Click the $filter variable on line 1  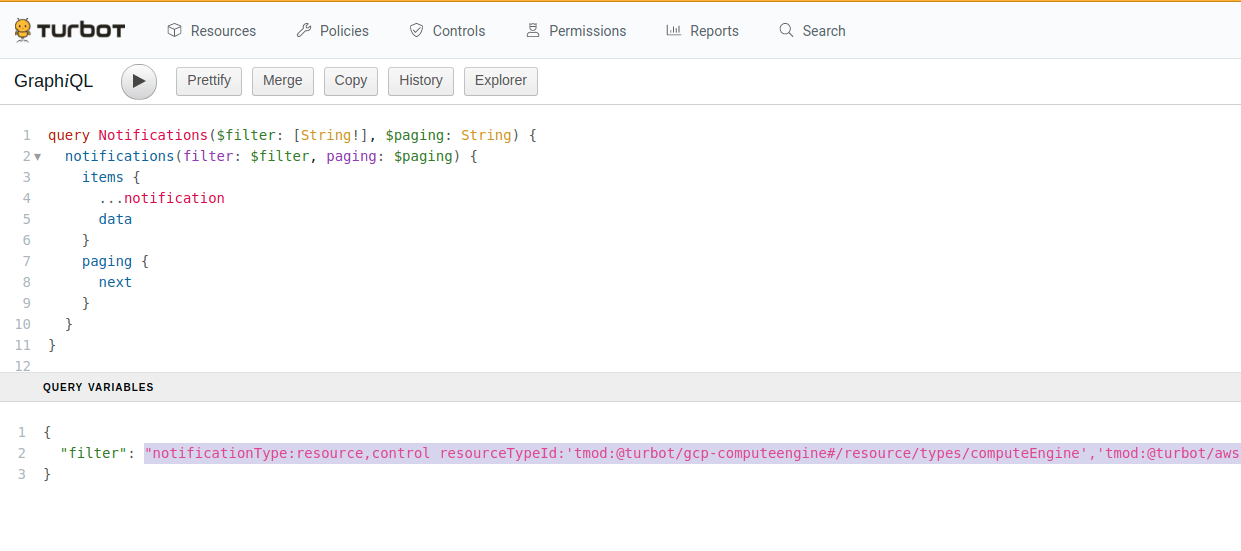[245, 135]
